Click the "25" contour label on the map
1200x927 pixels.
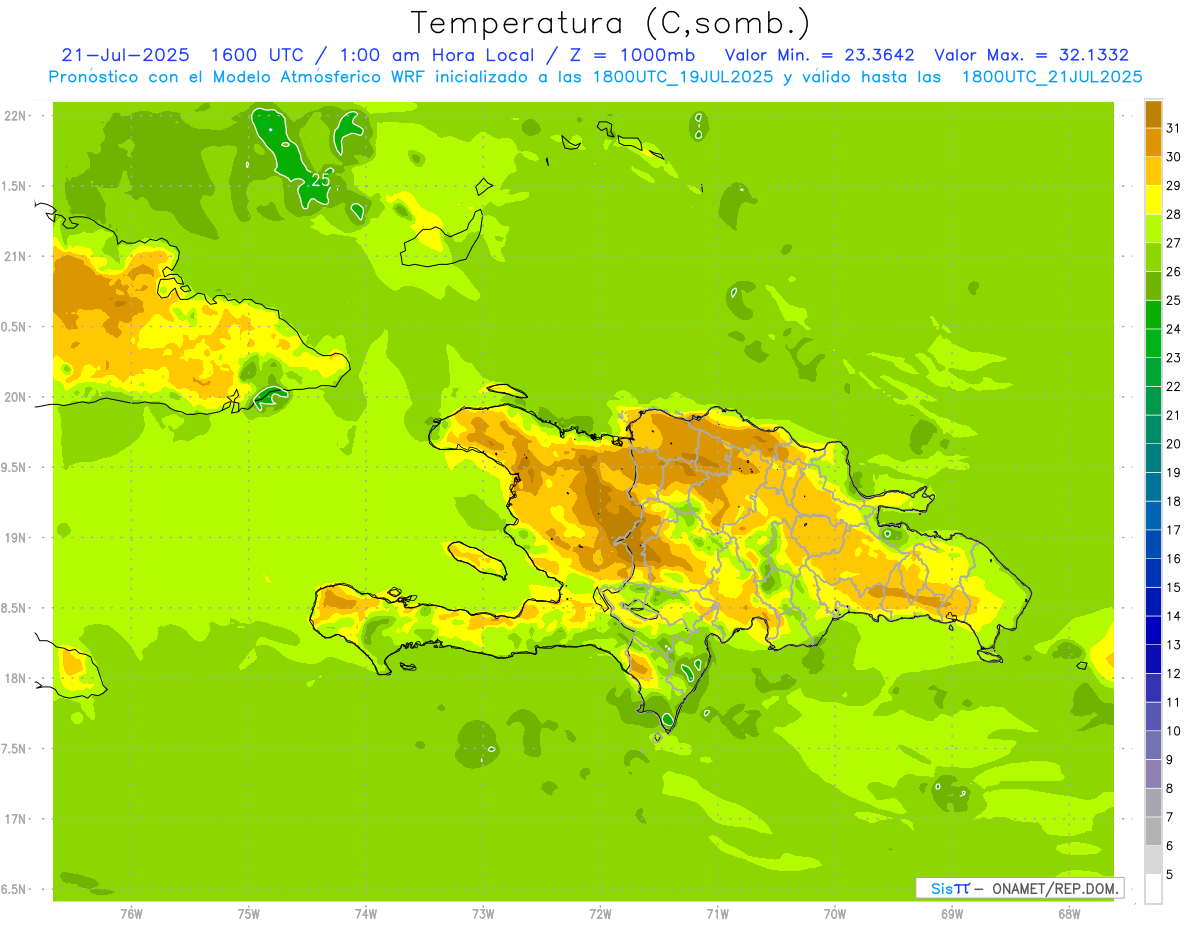coord(321,180)
